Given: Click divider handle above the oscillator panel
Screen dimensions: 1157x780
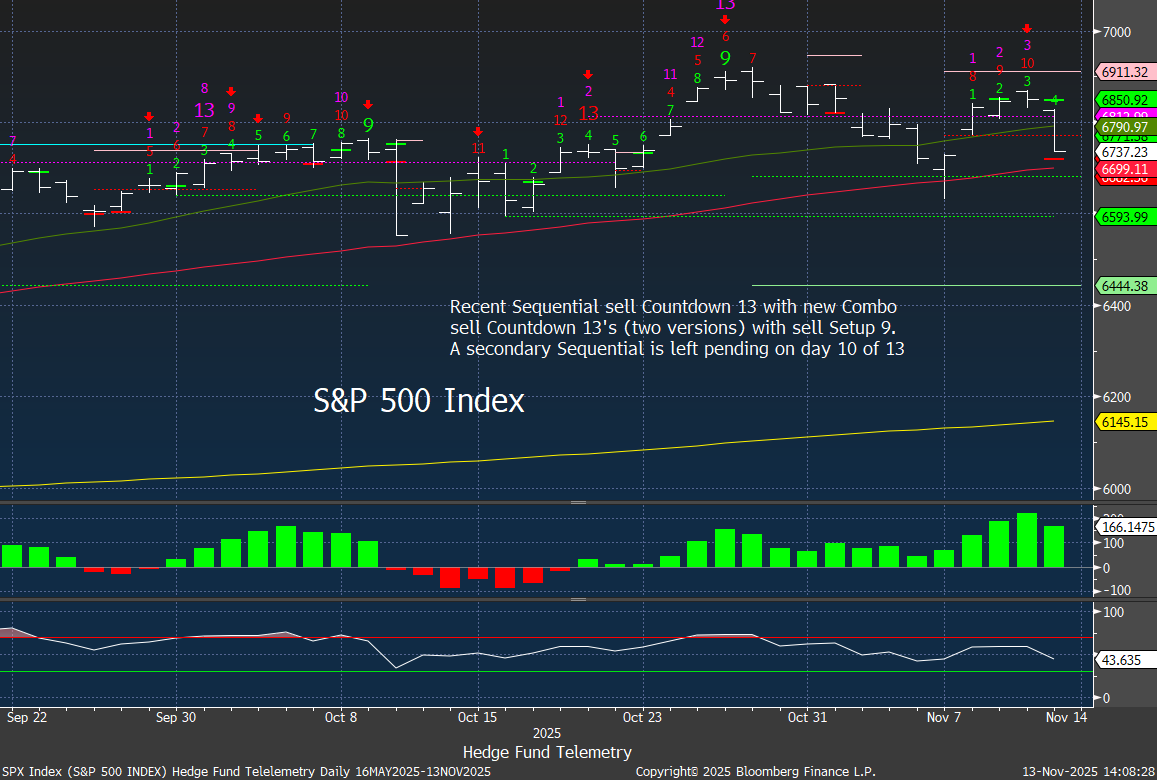Looking at the screenshot, I should tap(578, 599).
